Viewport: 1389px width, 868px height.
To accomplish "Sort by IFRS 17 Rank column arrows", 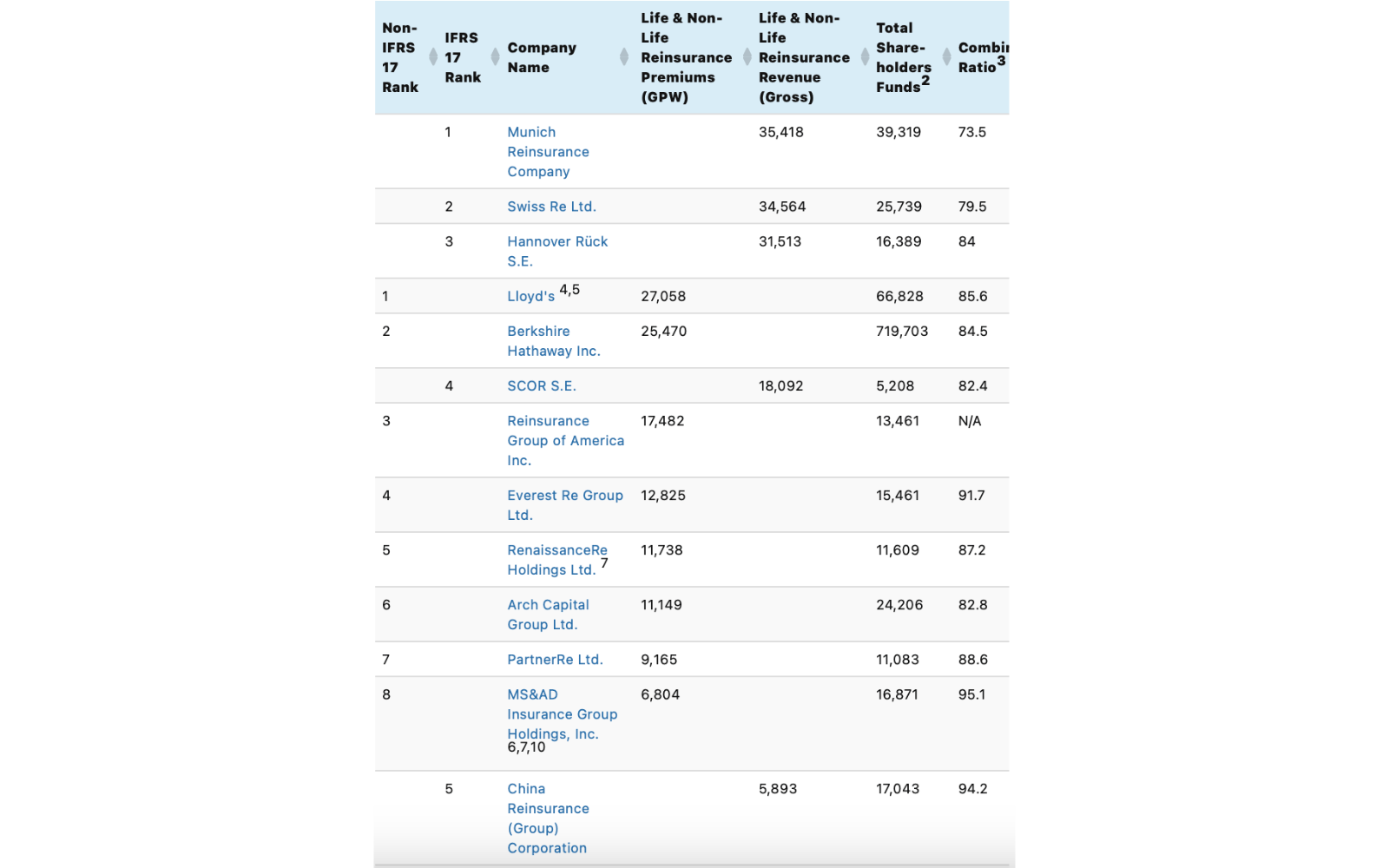I will pyautogui.click(x=496, y=57).
